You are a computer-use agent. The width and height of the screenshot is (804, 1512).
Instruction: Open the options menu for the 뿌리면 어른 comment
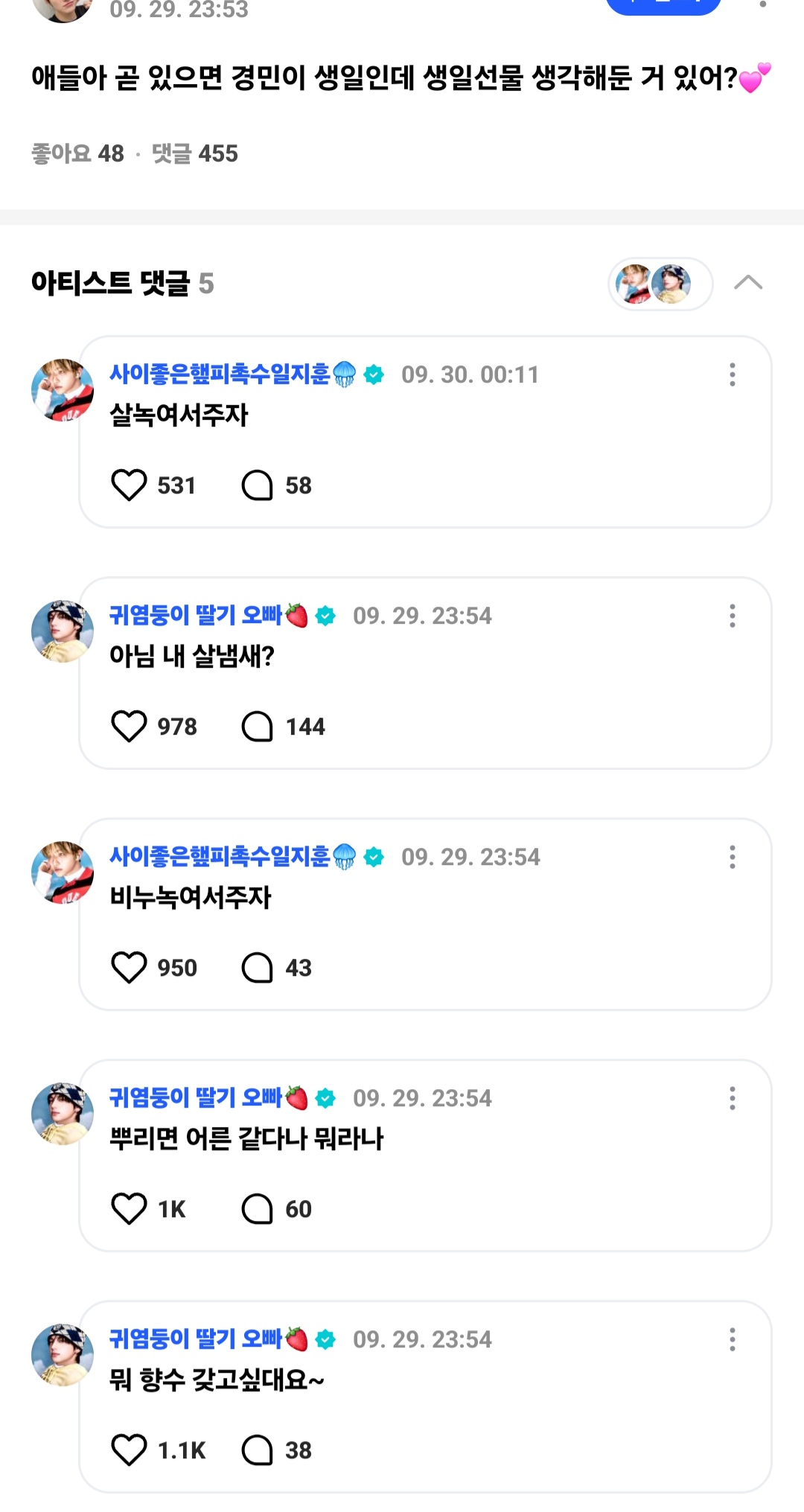coord(733,1098)
